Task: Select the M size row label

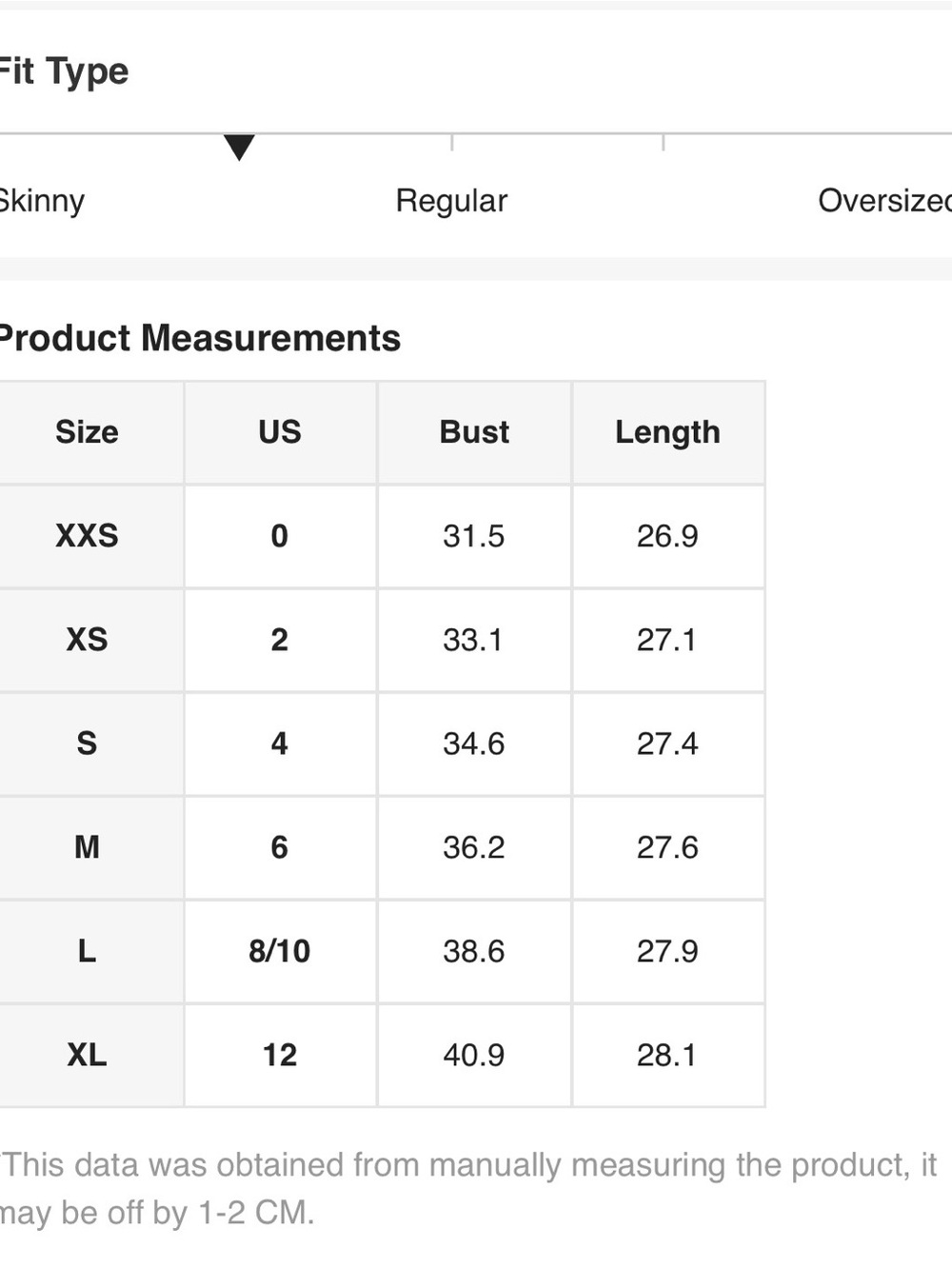Action: (87, 847)
